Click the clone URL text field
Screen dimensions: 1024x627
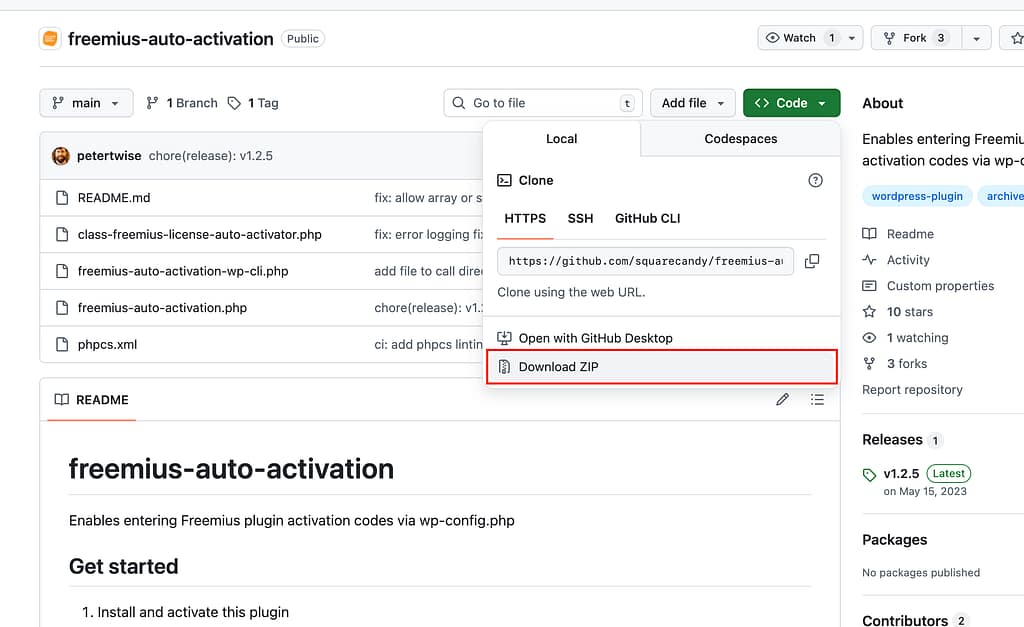coord(645,261)
